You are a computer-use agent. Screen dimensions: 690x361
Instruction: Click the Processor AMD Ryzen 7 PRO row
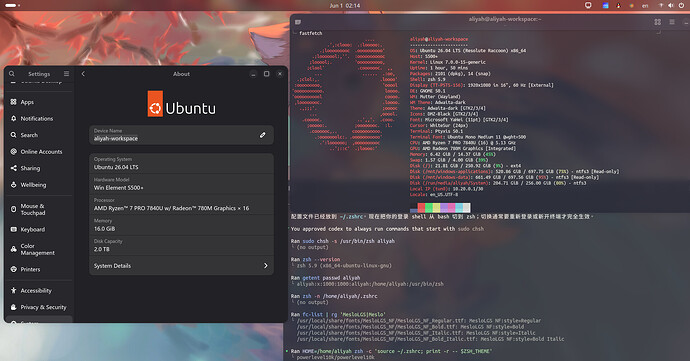pyautogui.click(x=181, y=204)
